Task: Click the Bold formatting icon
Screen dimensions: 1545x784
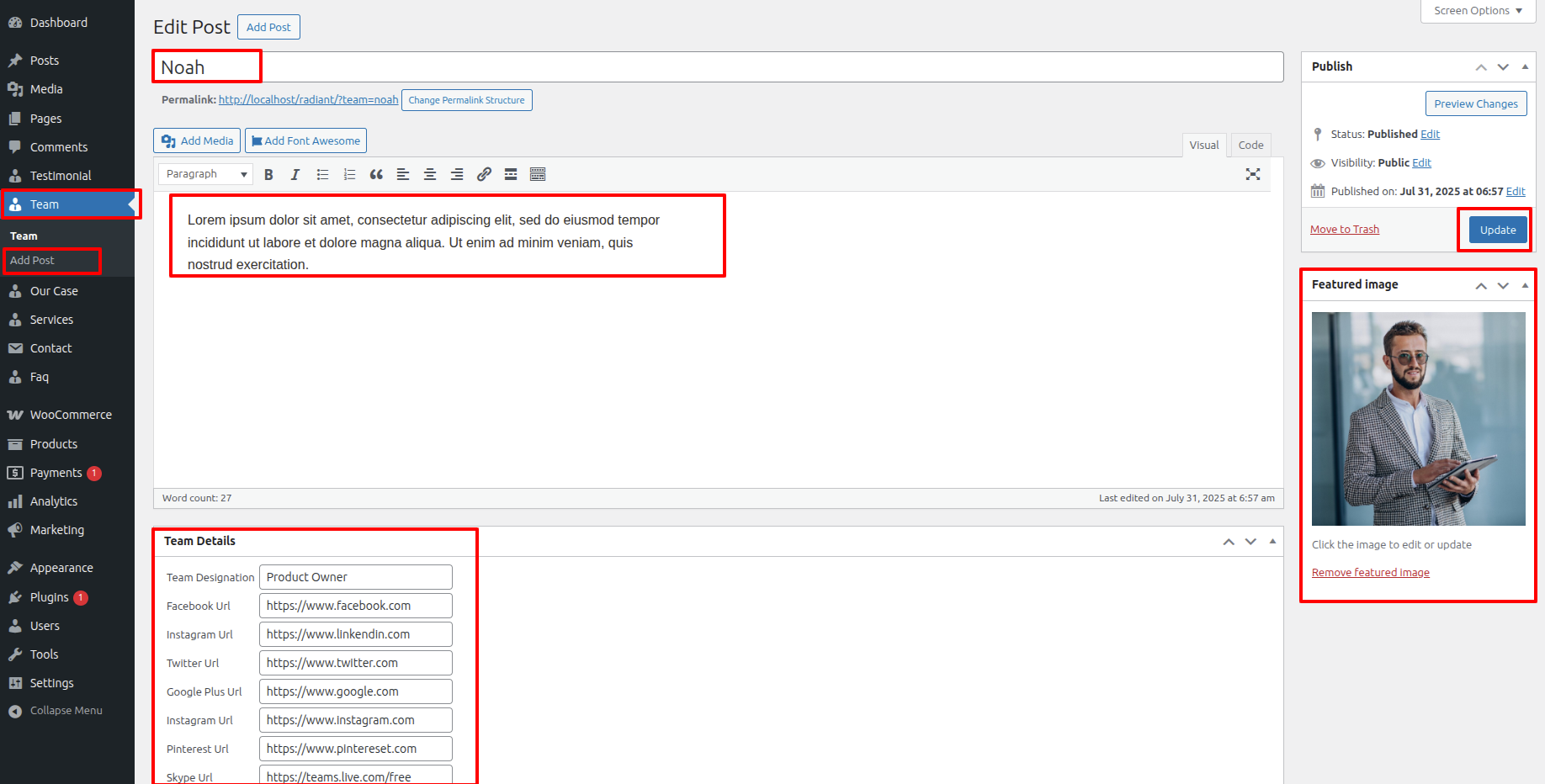Action: coord(268,174)
